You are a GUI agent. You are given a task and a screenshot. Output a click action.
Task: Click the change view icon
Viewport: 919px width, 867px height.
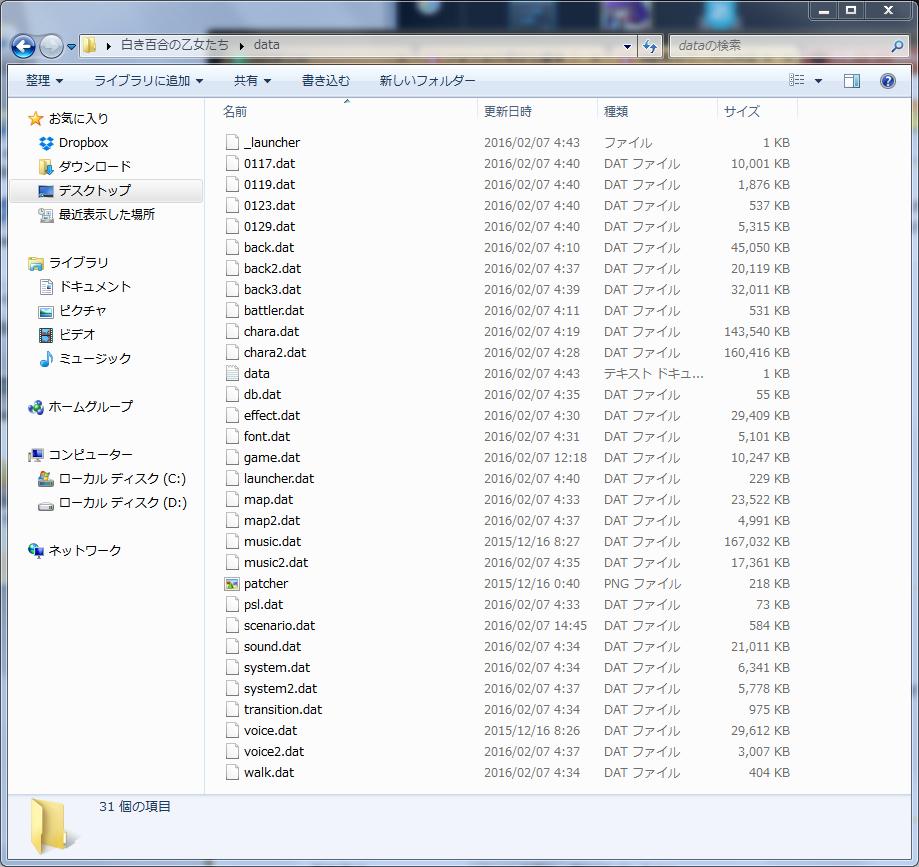click(797, 80)
